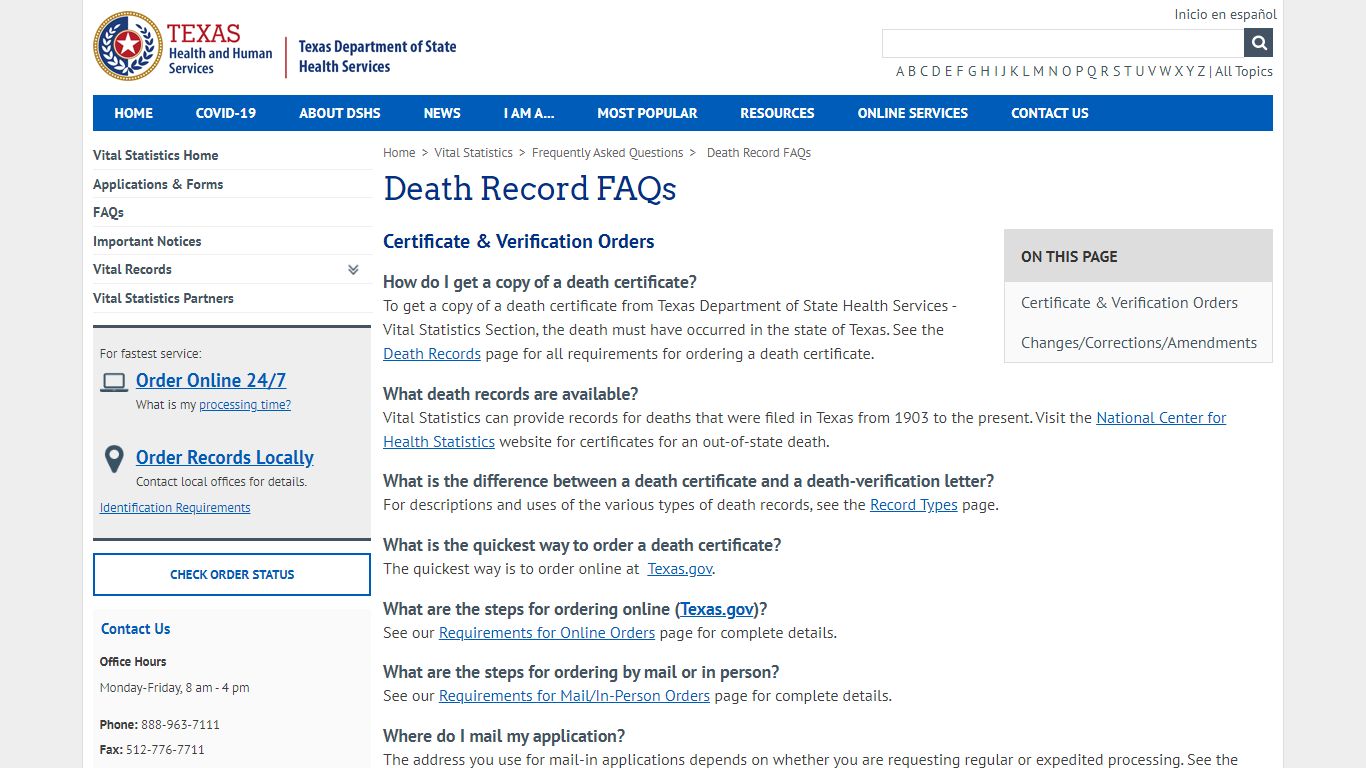Screen dimensions: 1366x768
Task: Jump to Changes/Corrections/Amendments on this page
Action: pyautogui.click(x=1139, y=342)
